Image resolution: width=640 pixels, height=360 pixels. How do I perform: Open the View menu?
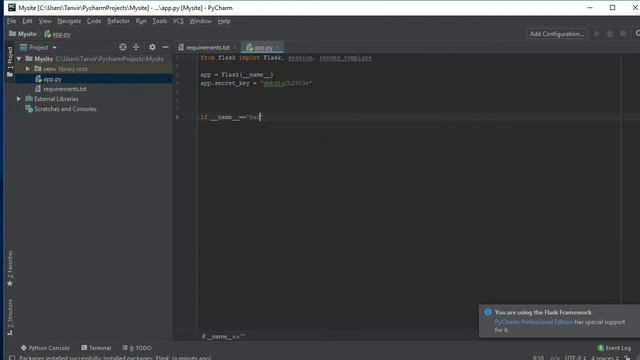click(x=45, y=21)
